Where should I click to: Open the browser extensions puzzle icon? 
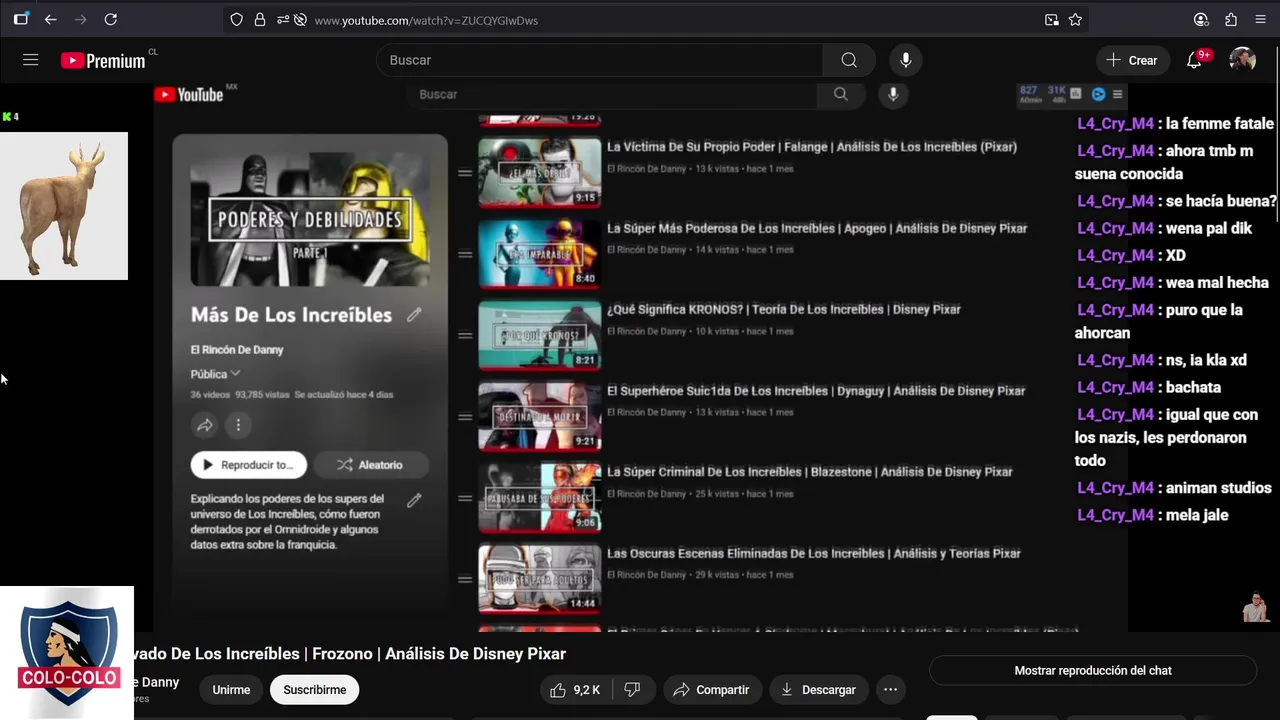1231,19
